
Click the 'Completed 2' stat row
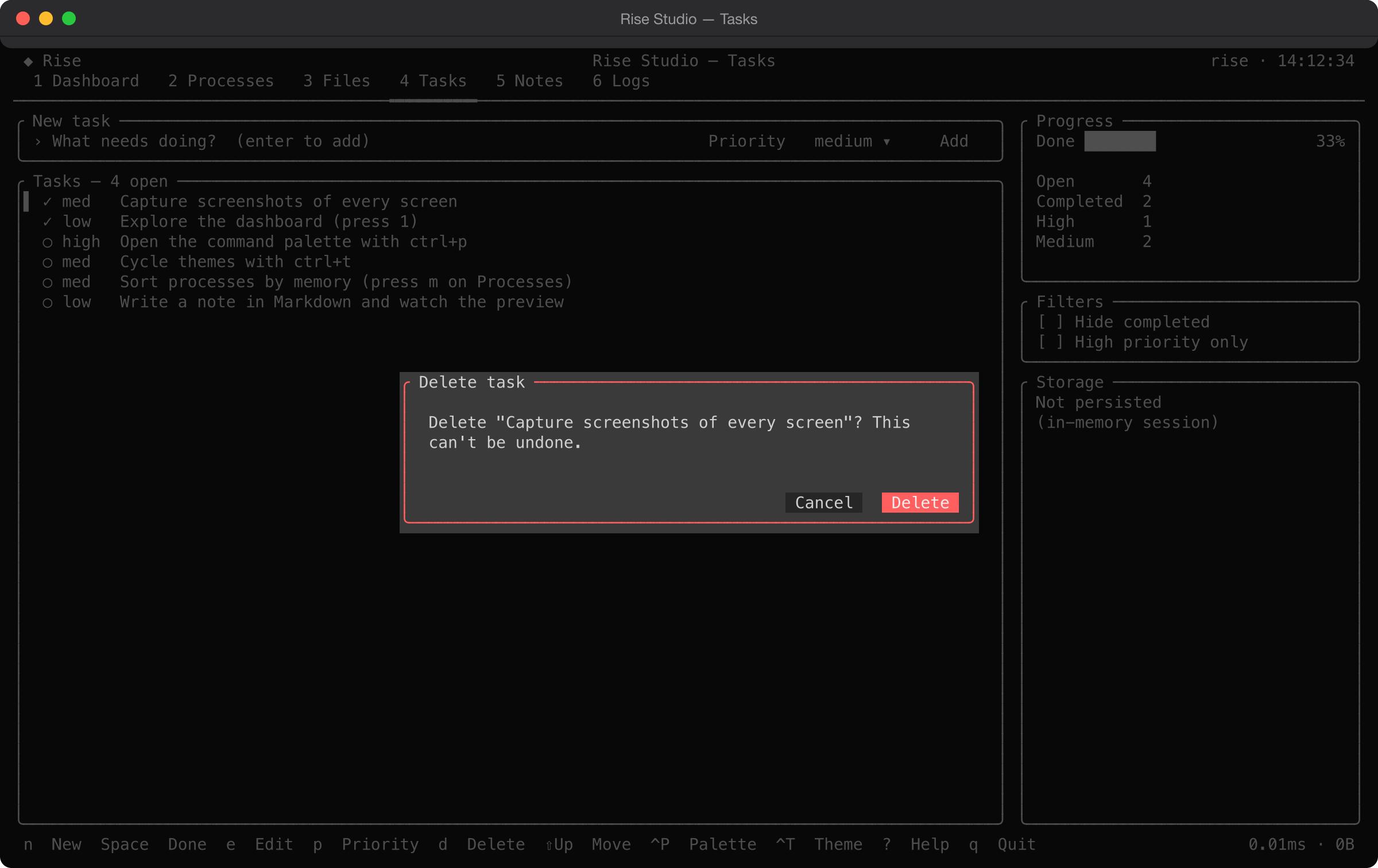[x=1094, y=201]
